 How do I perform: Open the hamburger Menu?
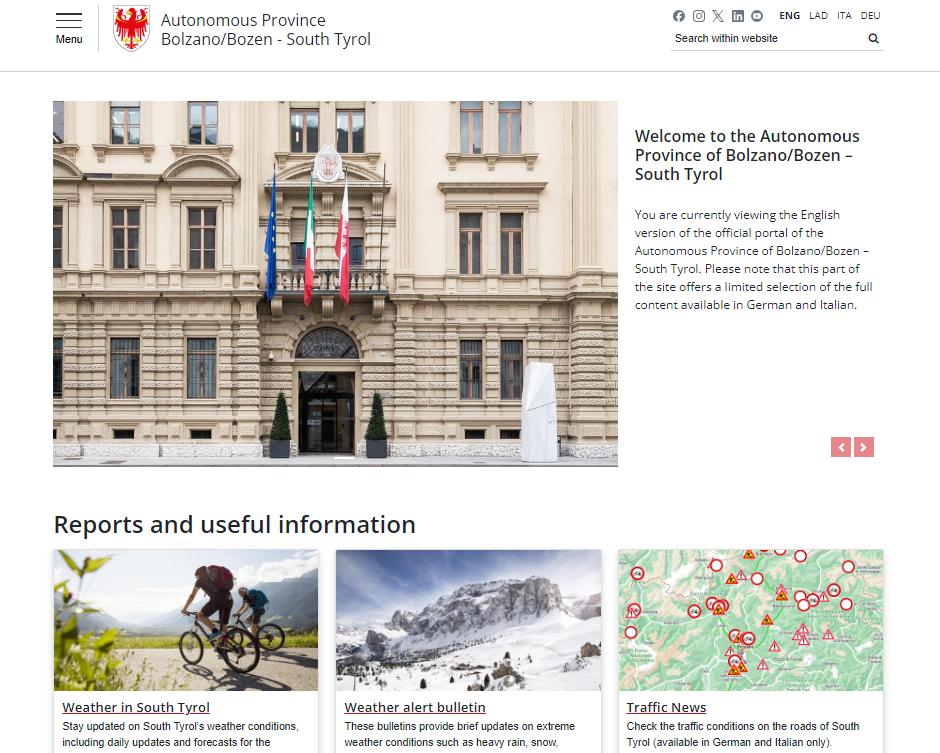[69, 28]
